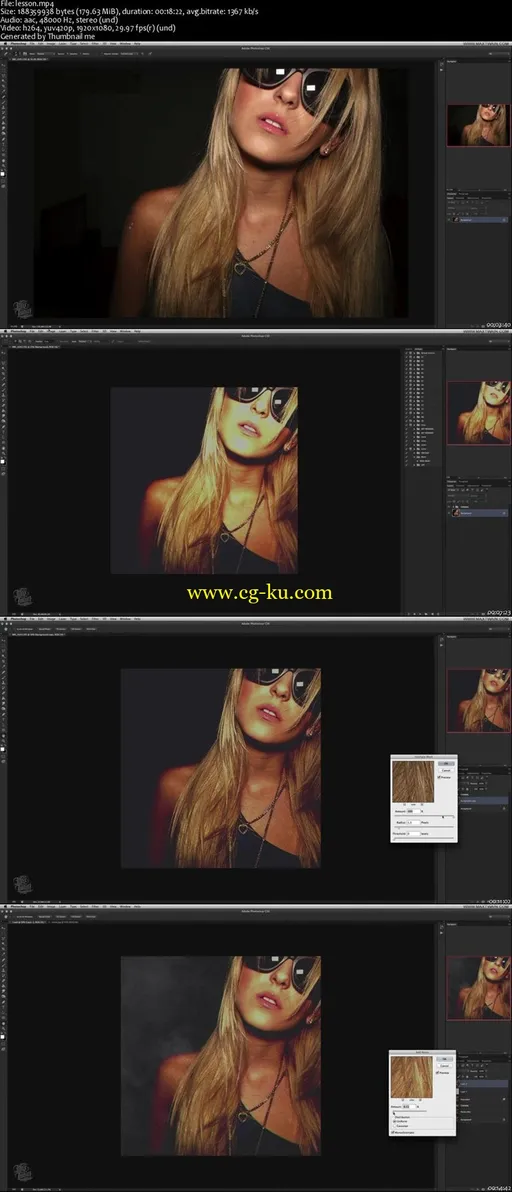Click the Radius field in Unsharp Mask
This screenshot has height=1192, width=512.
(414, 823)
